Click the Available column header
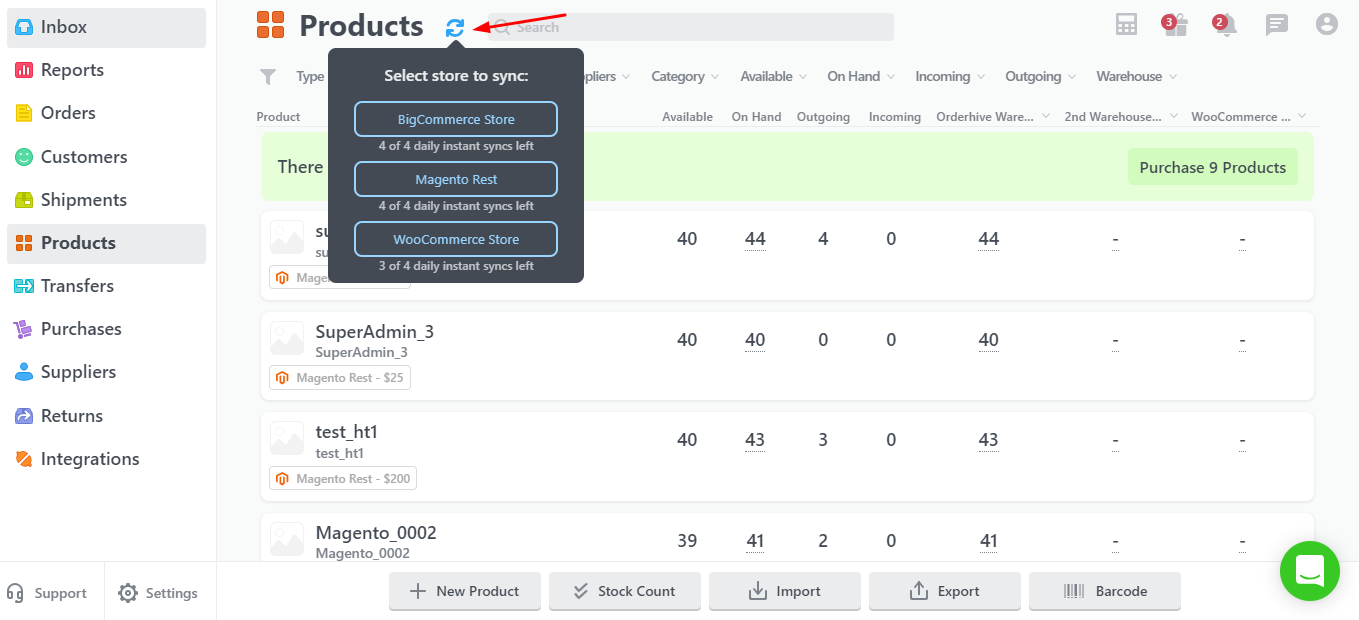 tap(687, 117)
